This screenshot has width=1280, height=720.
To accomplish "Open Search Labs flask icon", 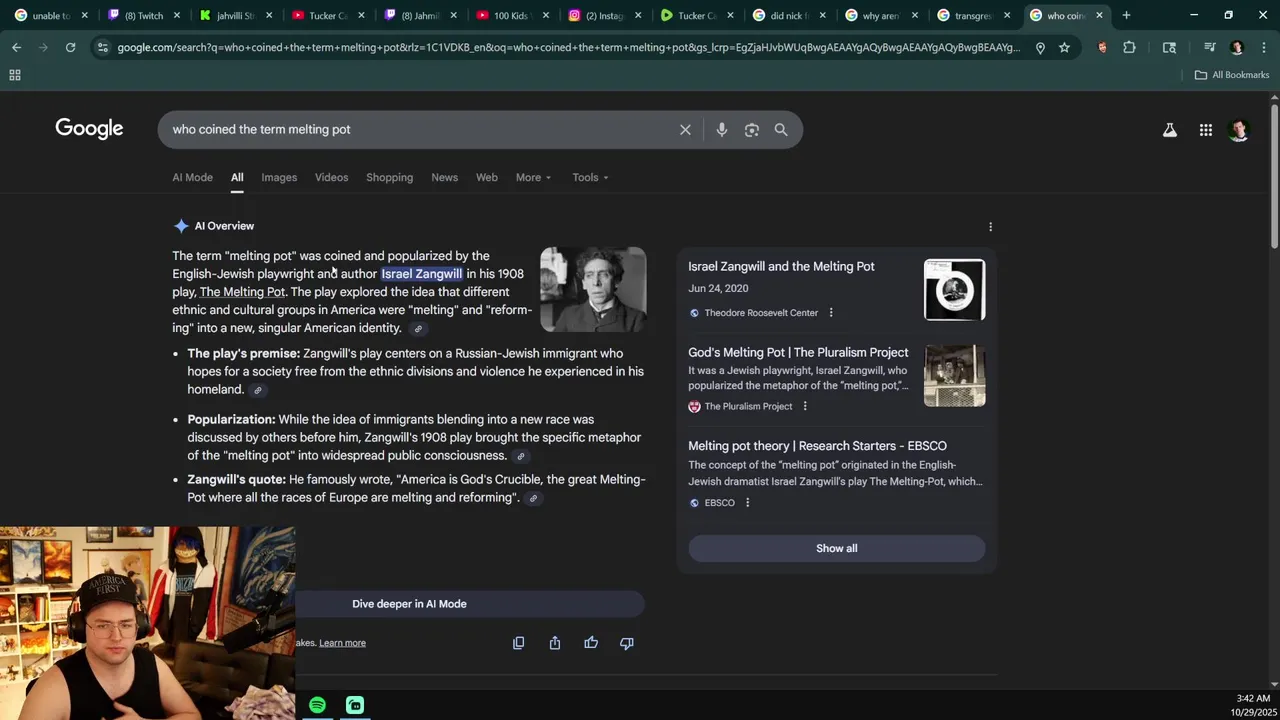I will tap(1169, 130).
